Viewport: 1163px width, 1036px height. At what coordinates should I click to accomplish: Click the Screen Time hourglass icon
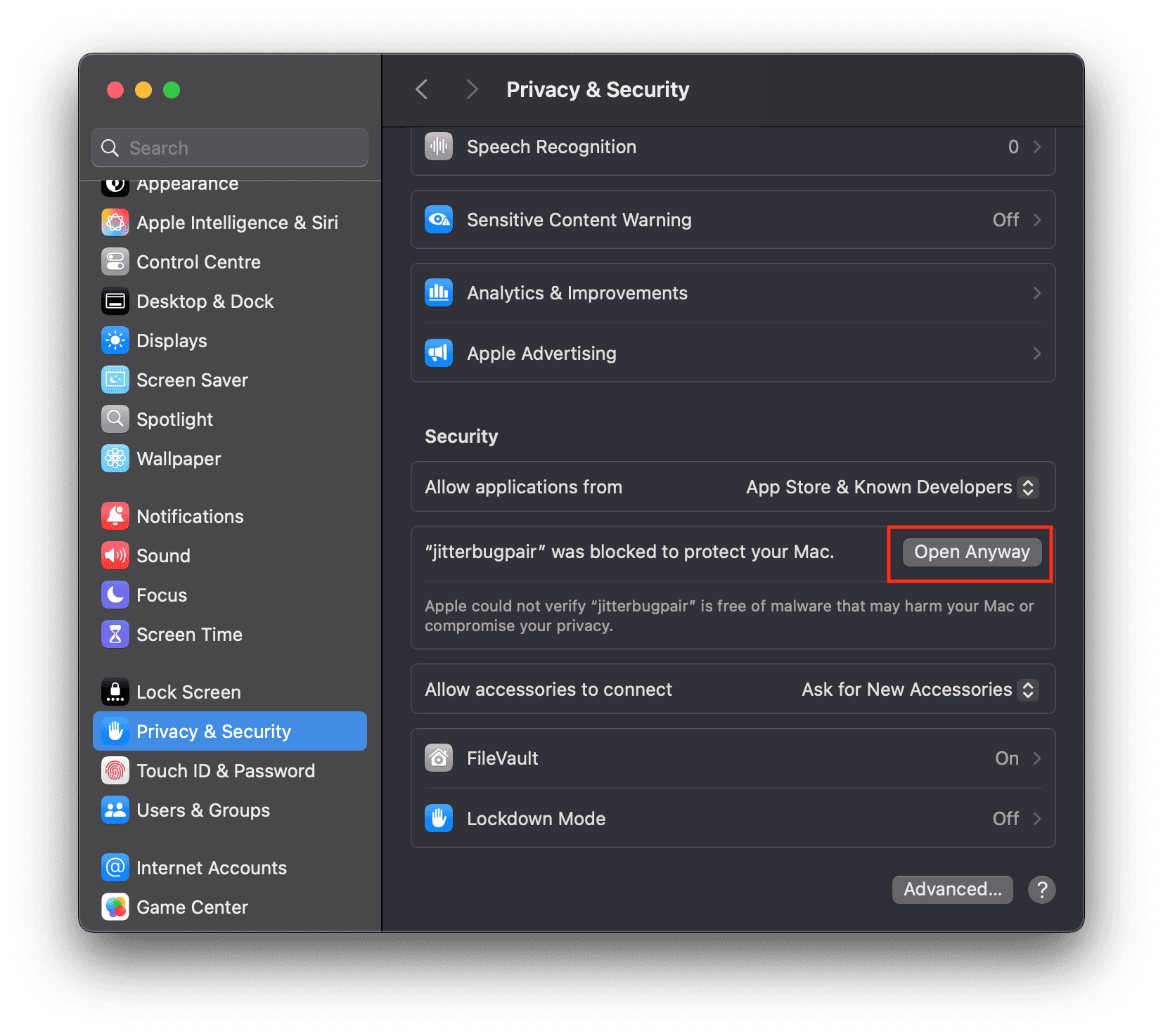pos(115,635)
